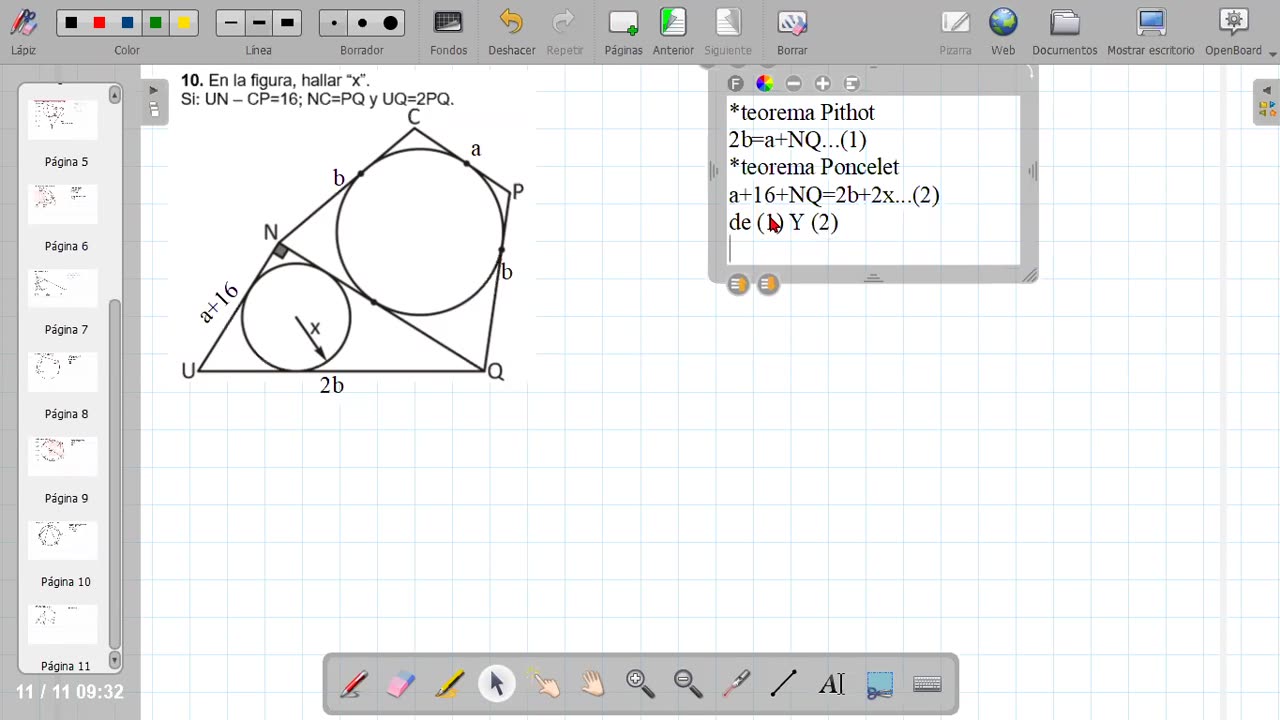Click Deshacer to undo
Viewport: 1280px width, 720px height.
(x=511, y=30)
